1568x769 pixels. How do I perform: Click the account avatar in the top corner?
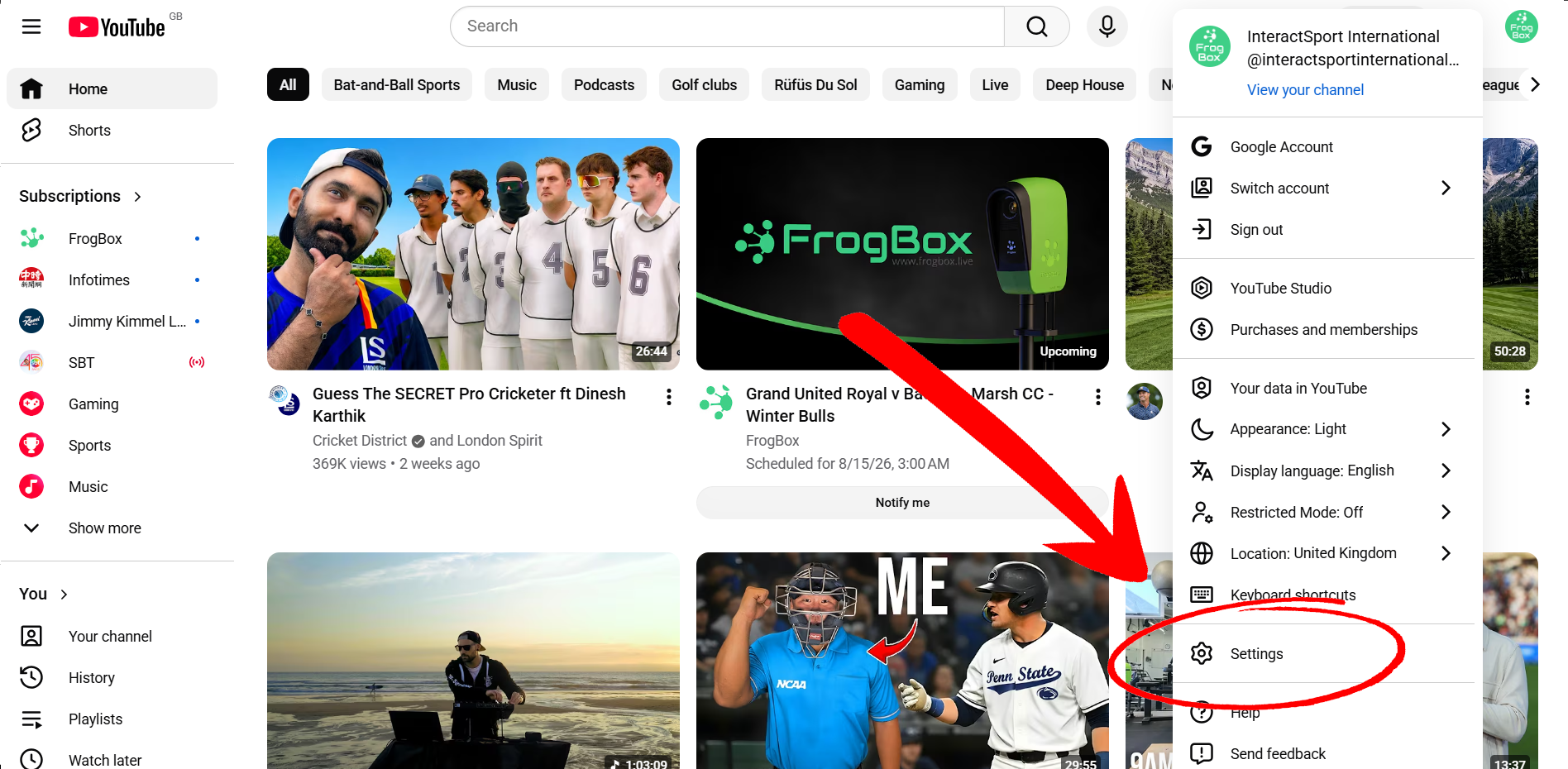pyautogui.click(x=1521, y=26)
